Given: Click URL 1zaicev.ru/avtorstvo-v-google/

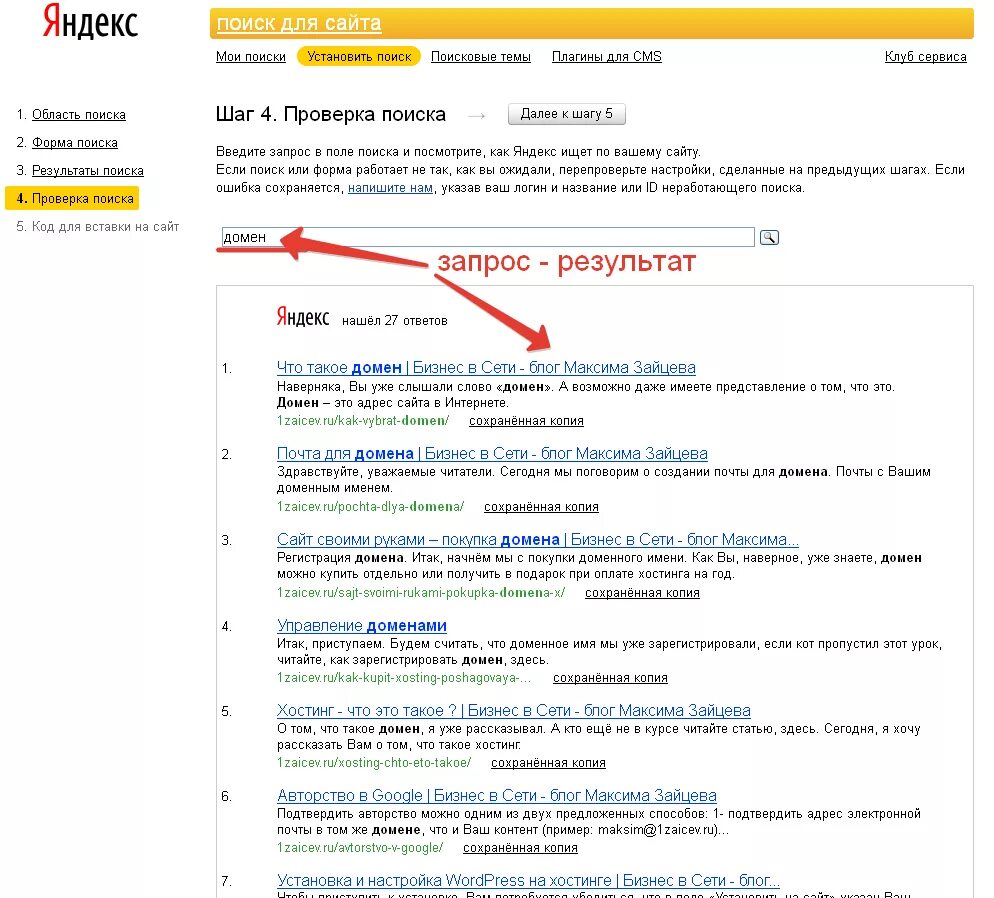Looking at the screenshot, I should pyautogui.click(x=360, y=848).
